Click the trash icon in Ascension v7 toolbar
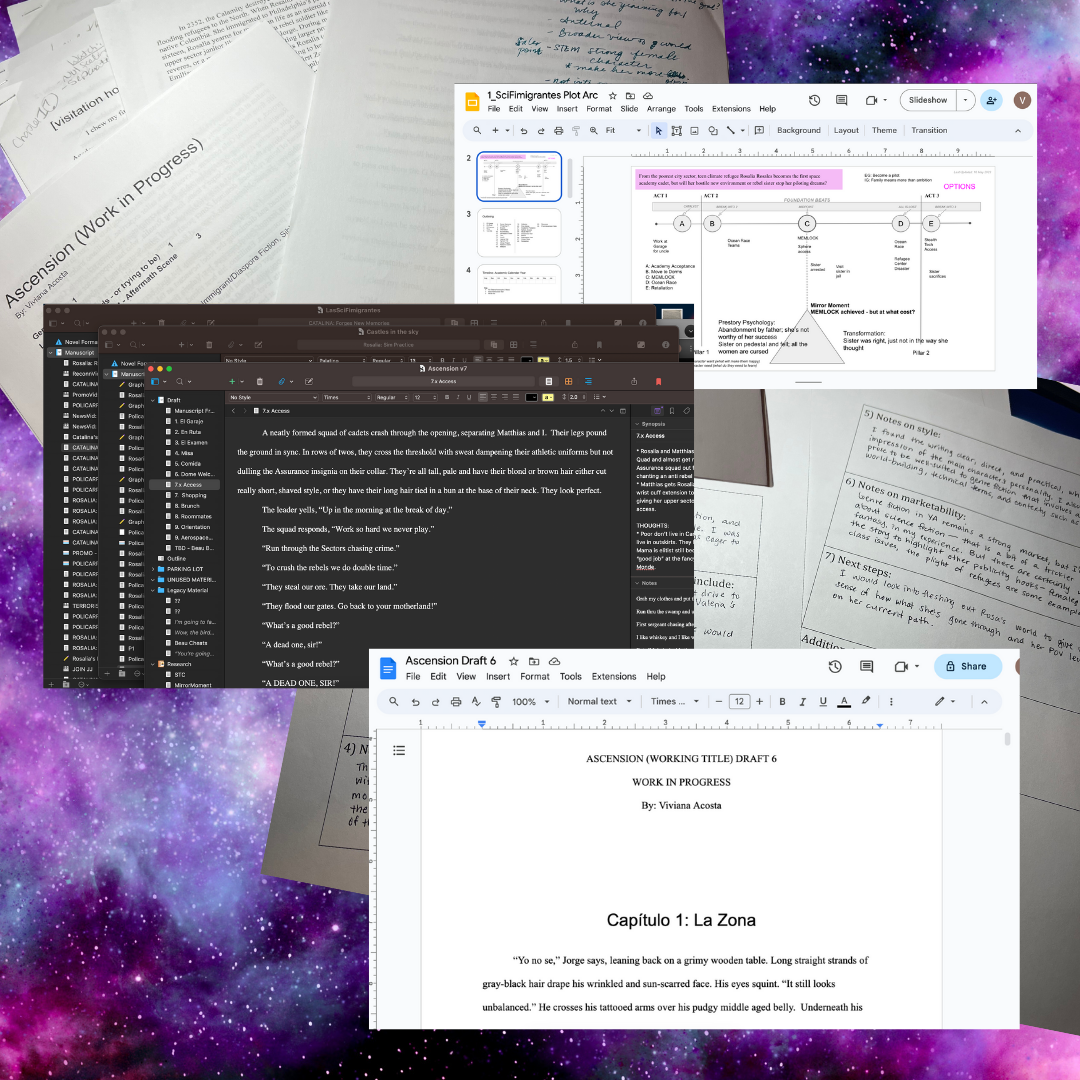1080x1080 pixels. (x=260, y=381)
